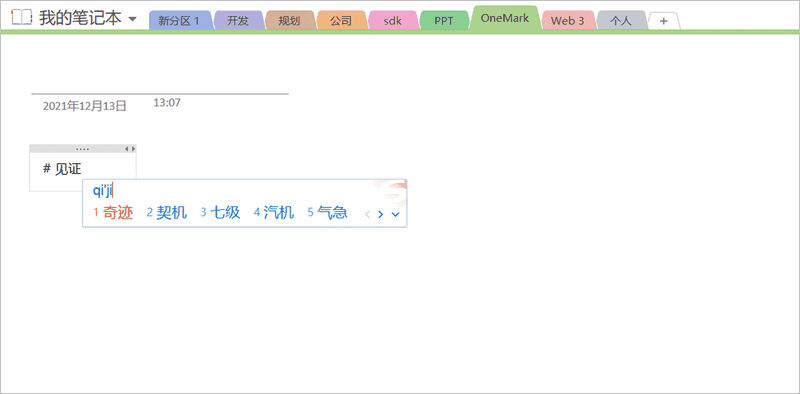The image size is (800, 394).
Task: Choose IME candidate 5 气急
Action: click(328, 213)
